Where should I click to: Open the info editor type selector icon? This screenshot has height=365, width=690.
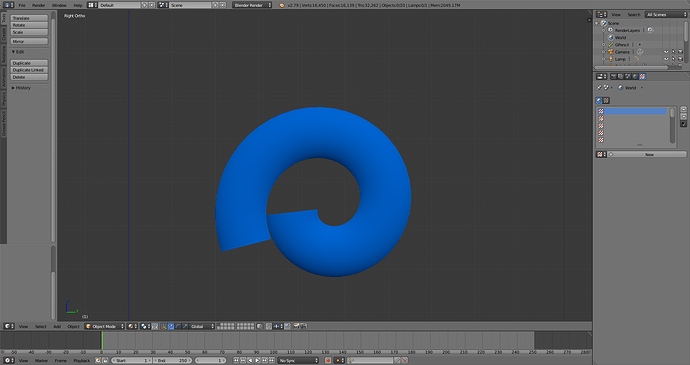click(9, 5)
